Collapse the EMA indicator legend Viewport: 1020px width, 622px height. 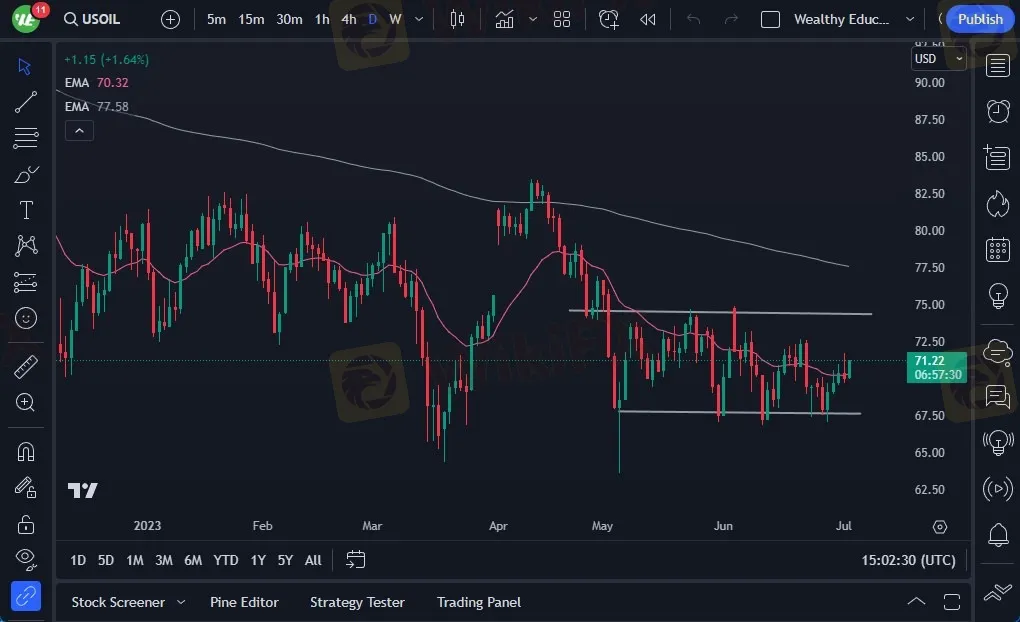coord(78,130)
